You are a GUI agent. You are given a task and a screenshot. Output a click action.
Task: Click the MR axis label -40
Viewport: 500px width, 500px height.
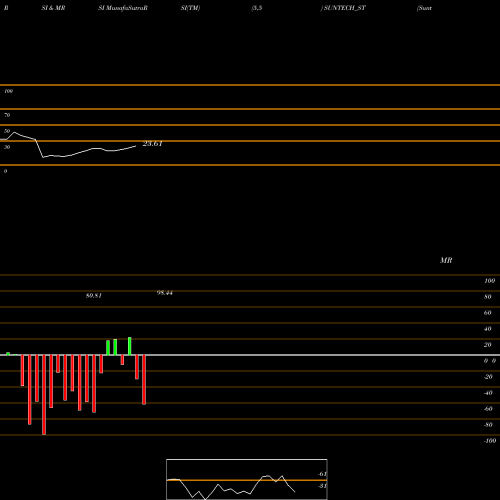(x=488, y=393)
